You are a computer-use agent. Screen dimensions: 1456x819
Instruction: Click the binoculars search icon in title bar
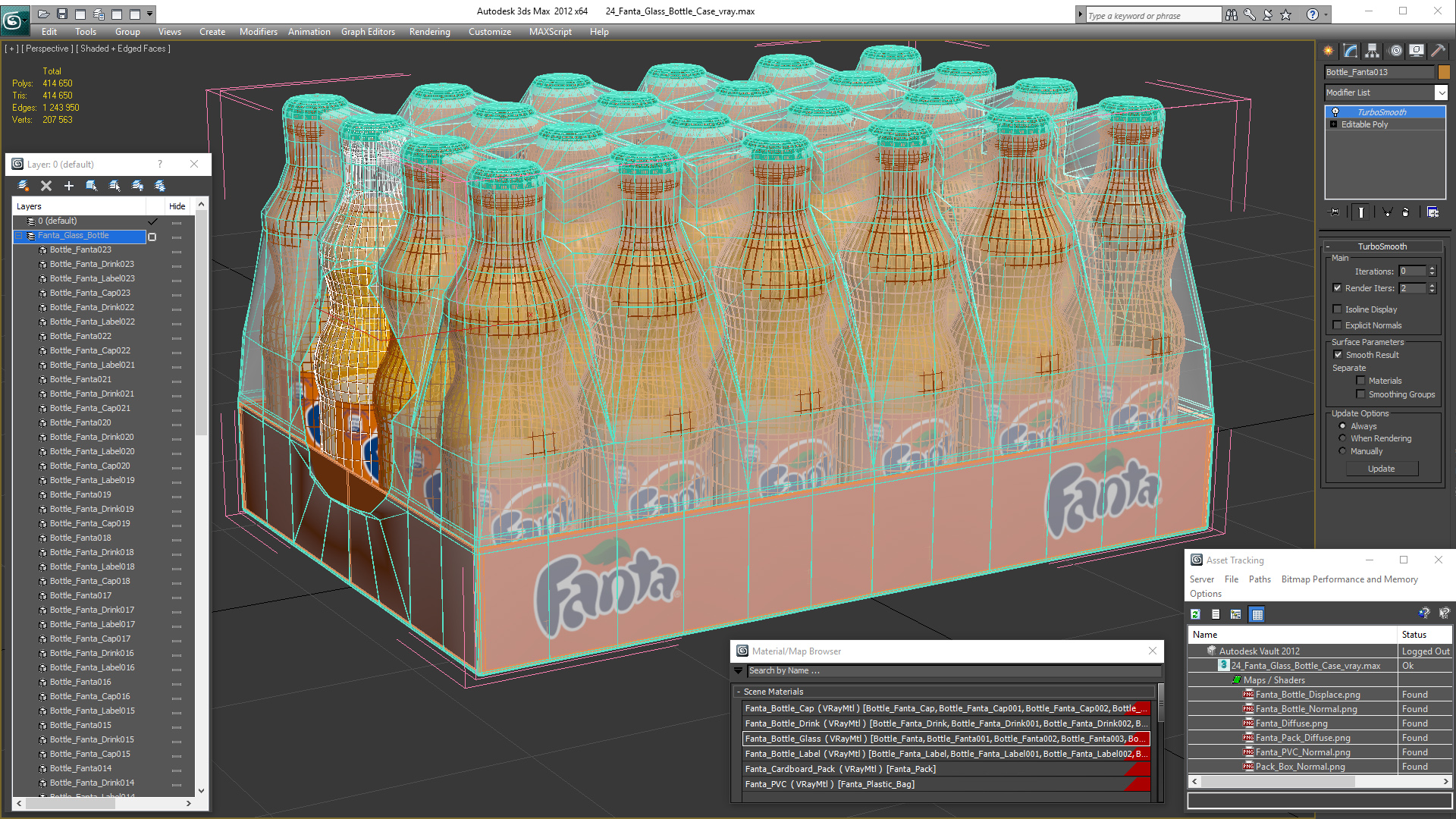(1231, 14)
